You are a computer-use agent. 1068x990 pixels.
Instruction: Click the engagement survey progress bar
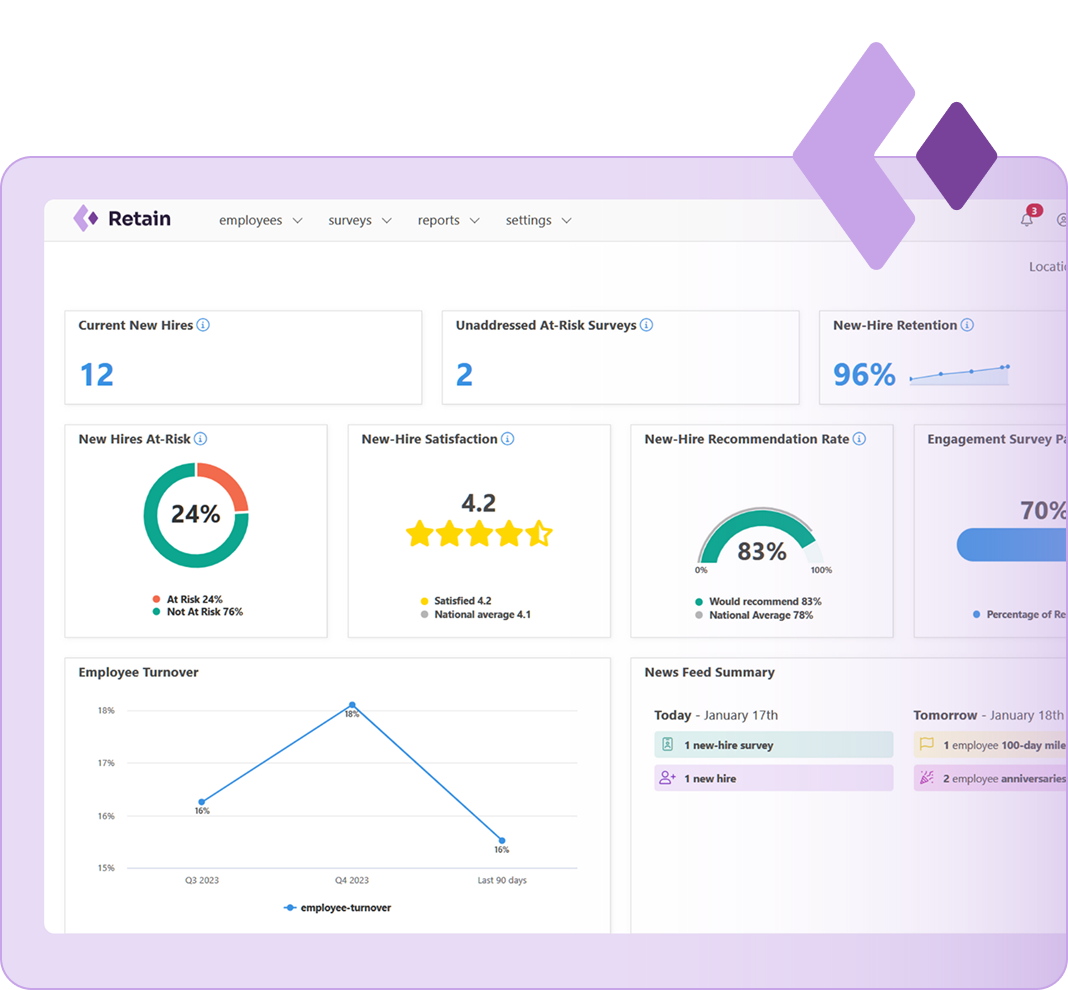tap(1010, 545)
